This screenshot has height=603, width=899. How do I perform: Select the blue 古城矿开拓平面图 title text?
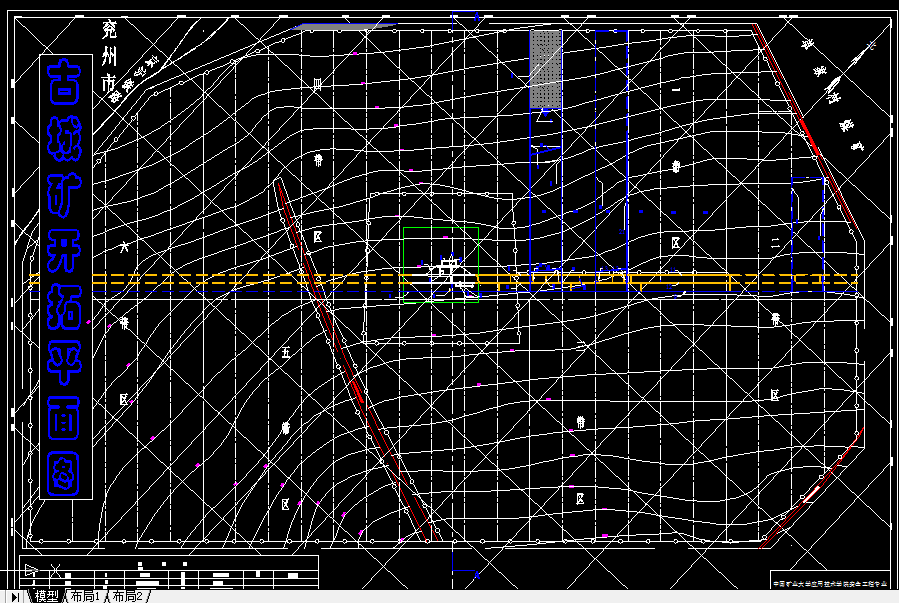click(64, 277)
